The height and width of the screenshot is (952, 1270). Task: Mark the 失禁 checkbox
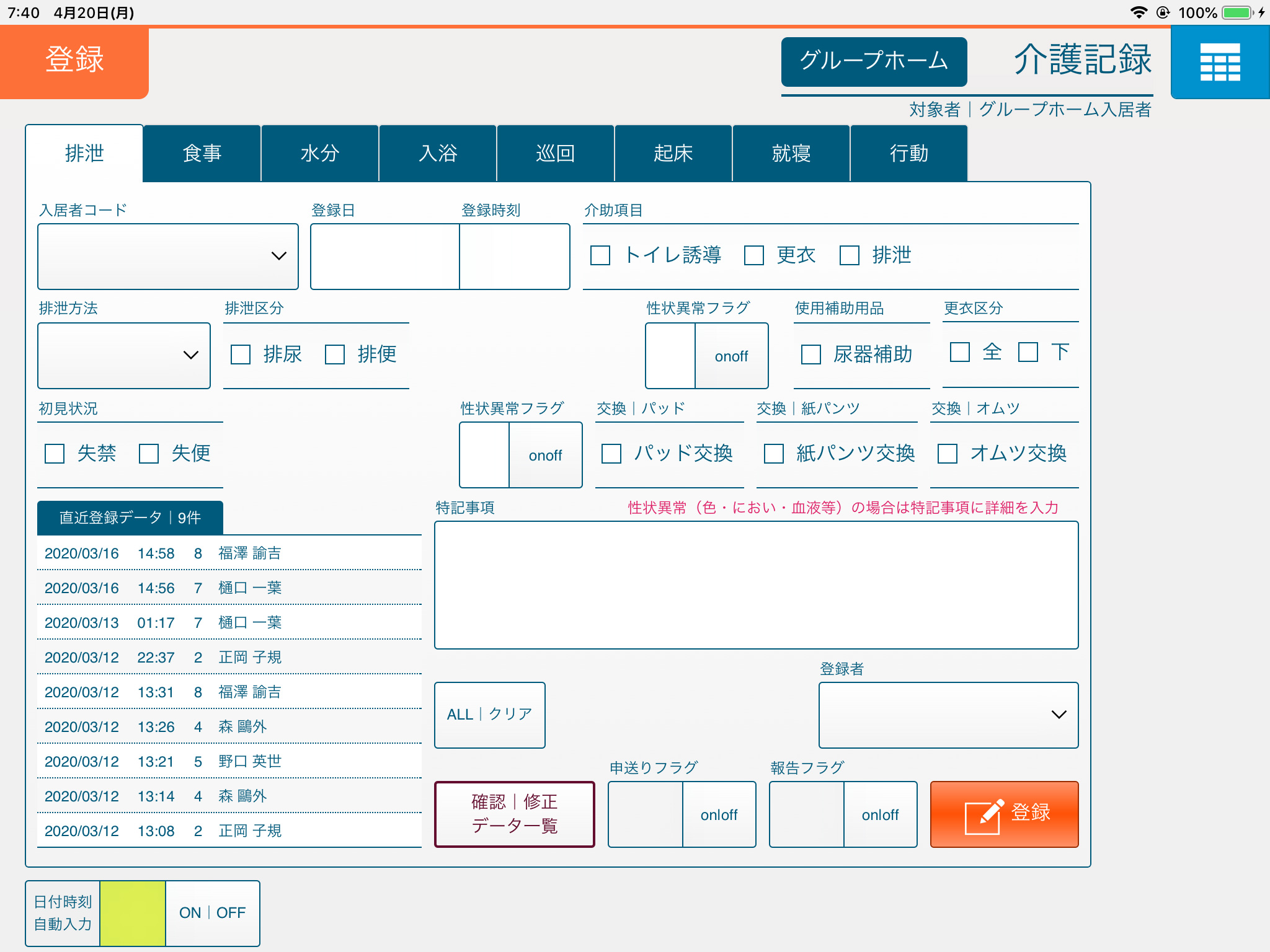click(x=55, y=454)
